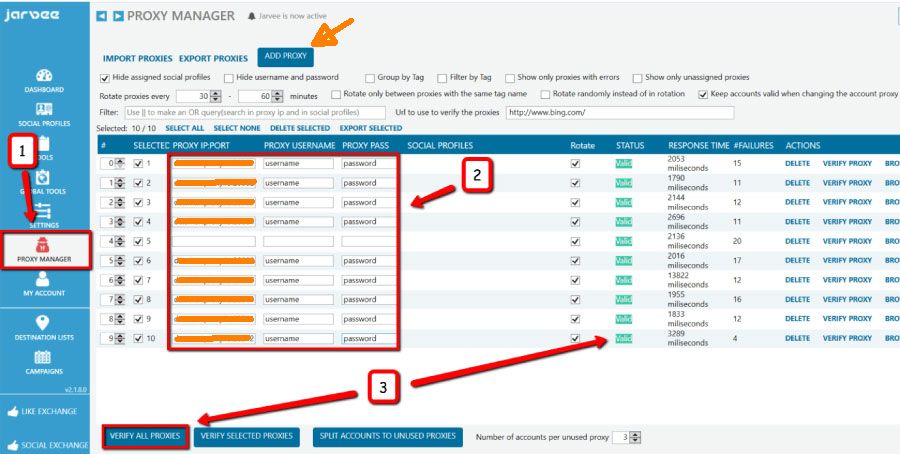Screen dimensions: 900x454
Task: Enable Show only proxies with errors
Action: [510, 78]
